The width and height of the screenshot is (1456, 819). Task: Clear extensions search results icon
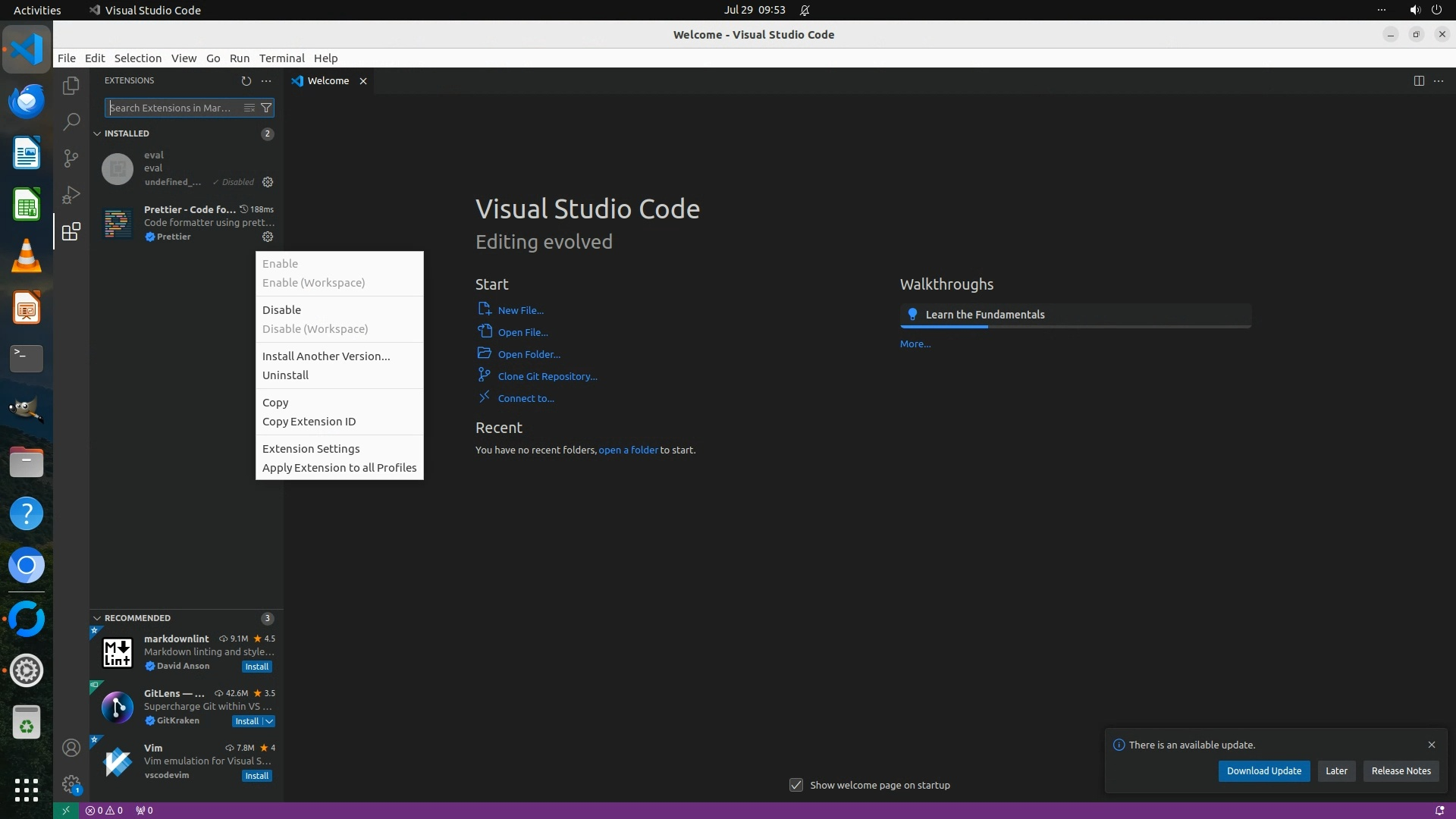249,108
